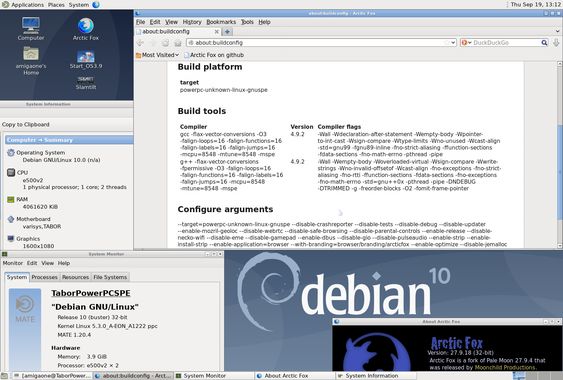Viewport: 563px width, 380px height.
Task: Select the about:buildconfig browser tab
Action: [178, 32]
